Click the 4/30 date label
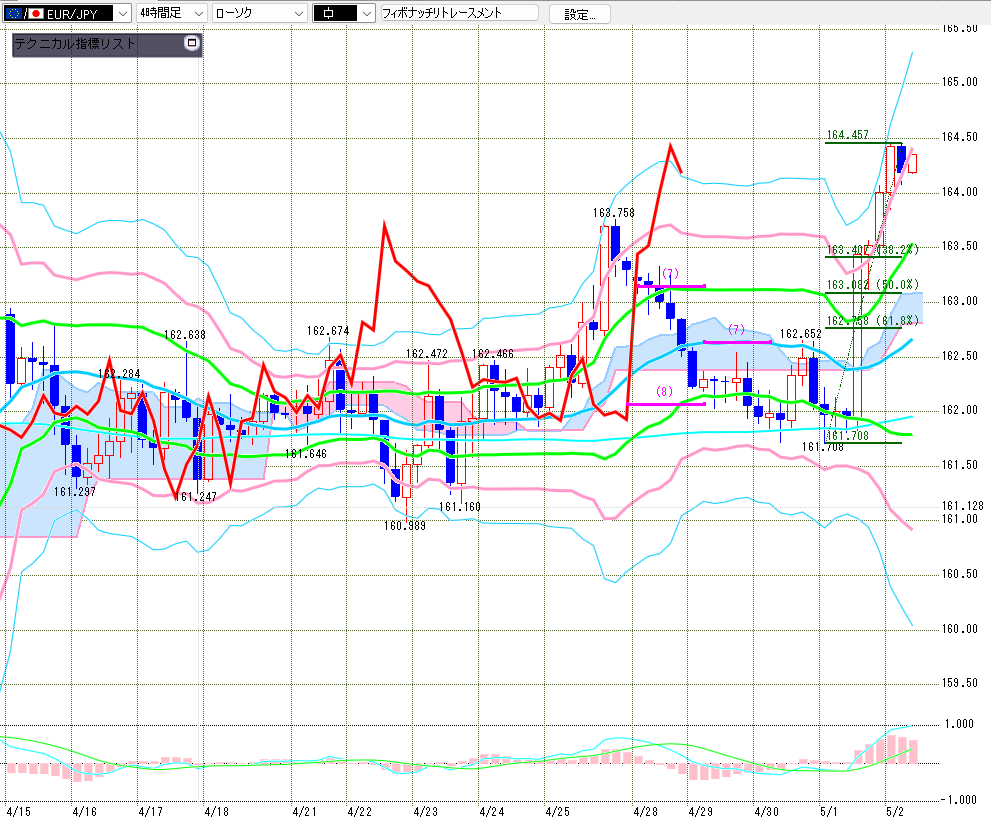Screen dimensions: 991x819 767,811
